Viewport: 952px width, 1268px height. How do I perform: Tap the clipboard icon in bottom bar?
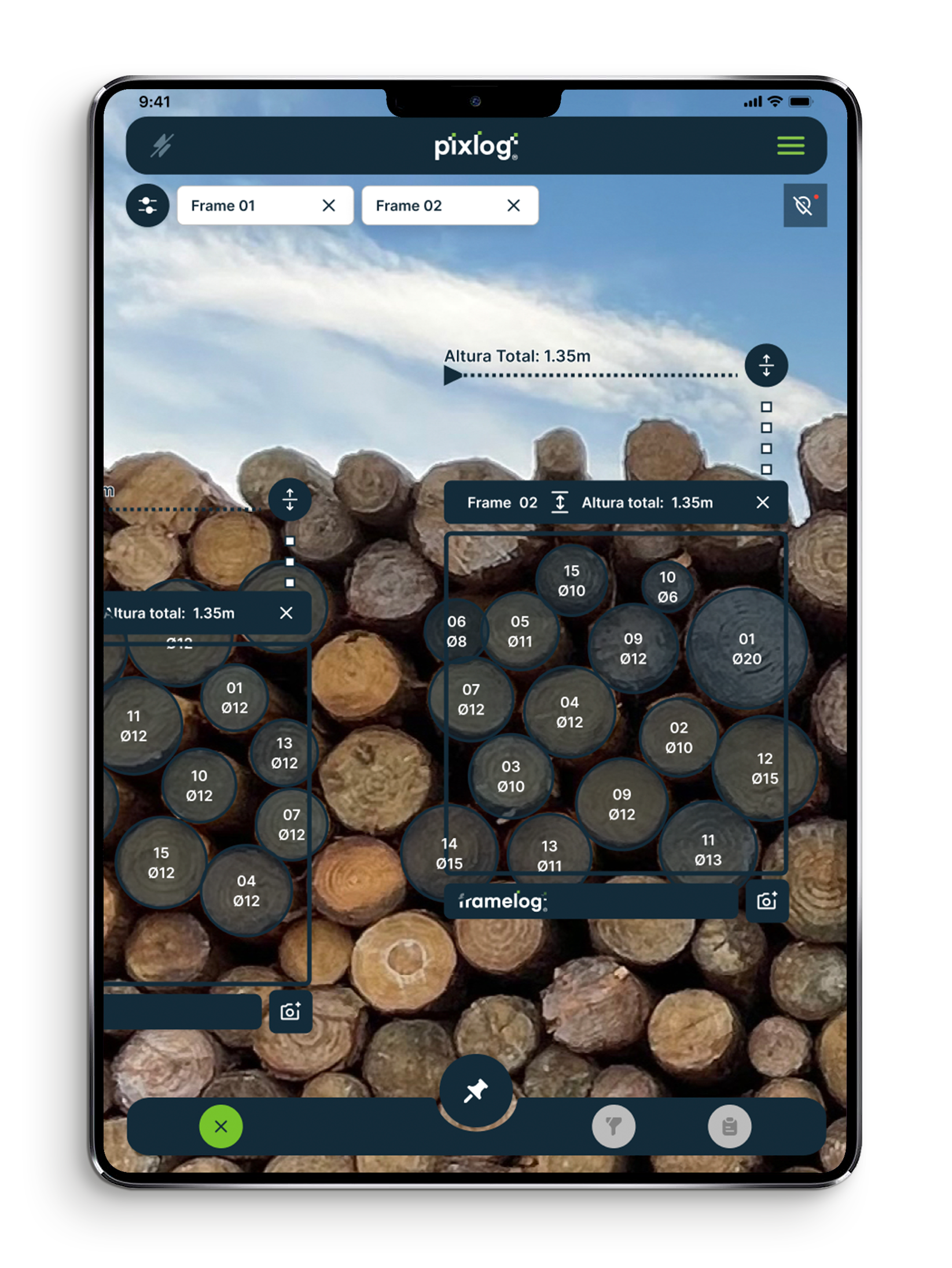pyautogui.click(x=729, y=1126)
